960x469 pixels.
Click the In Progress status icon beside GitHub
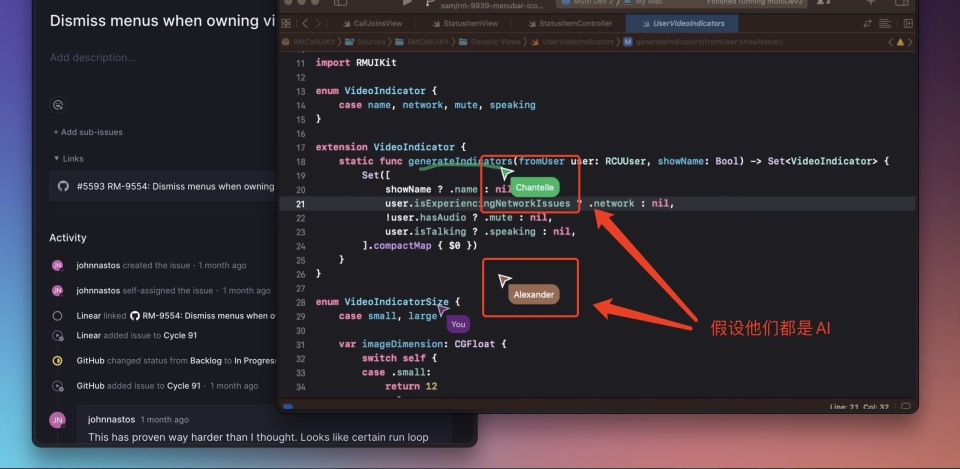coord(57,361)
